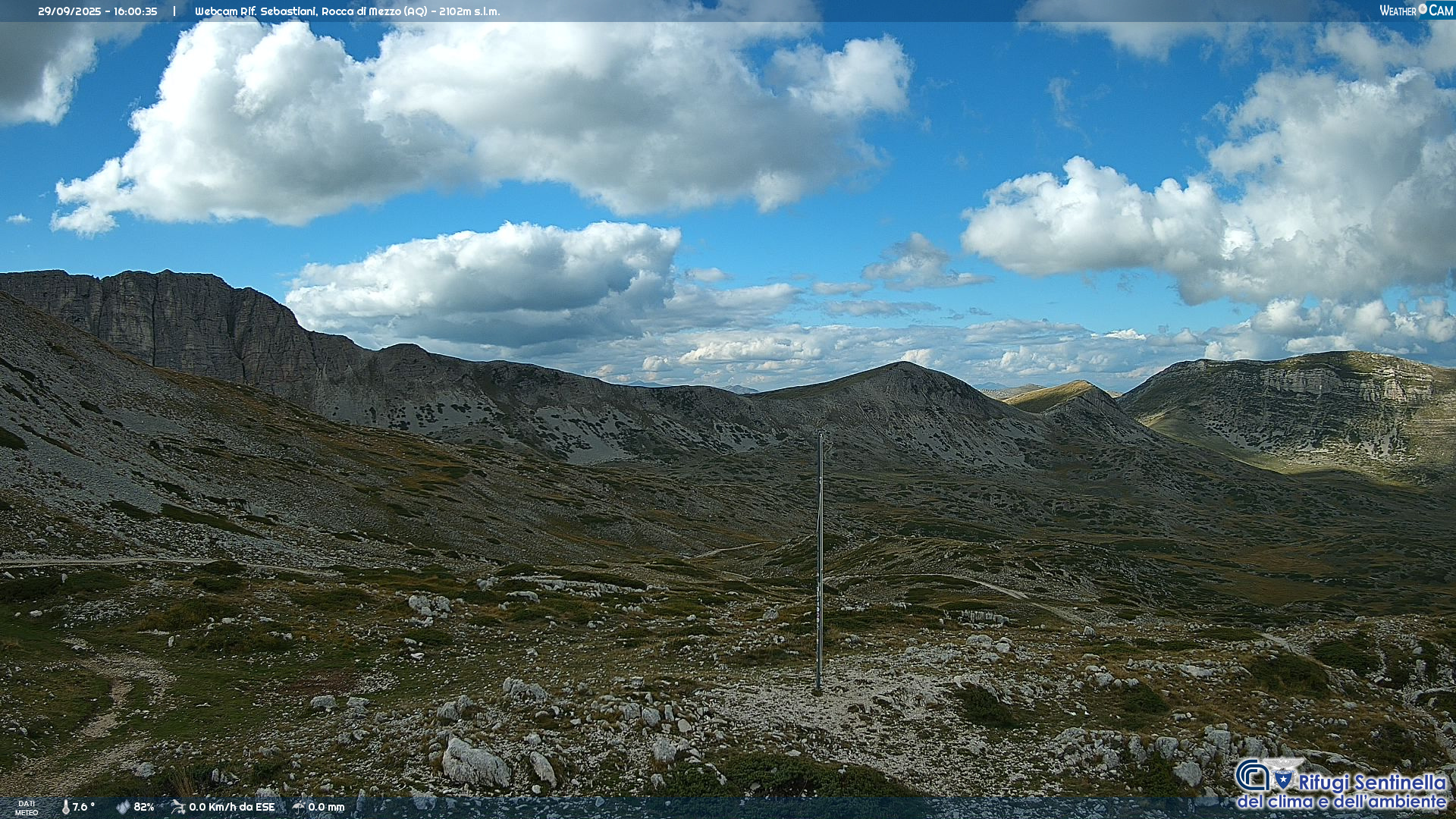Viewport: 1456px width, 819px height.
Task: Click the thermometer temperature icon
Action: point(65,808)
